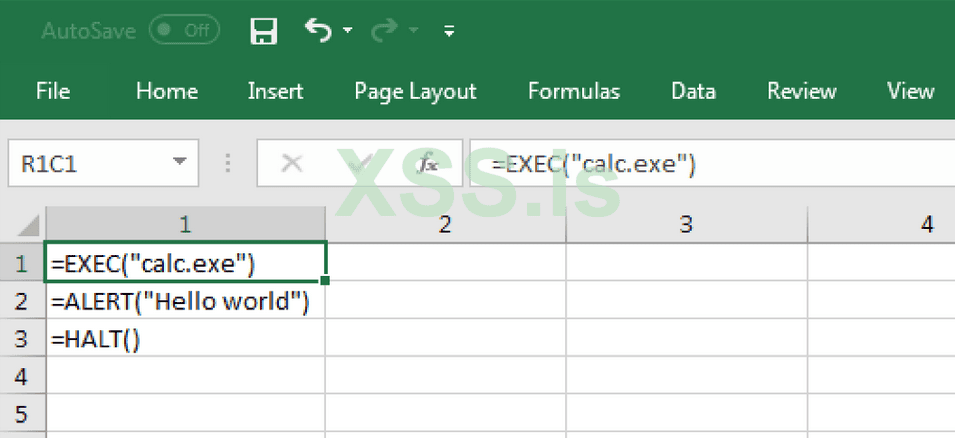The image size is (955, 438).
Task: Click the Save floppy disk icon
Action: [x=263, y=31]
